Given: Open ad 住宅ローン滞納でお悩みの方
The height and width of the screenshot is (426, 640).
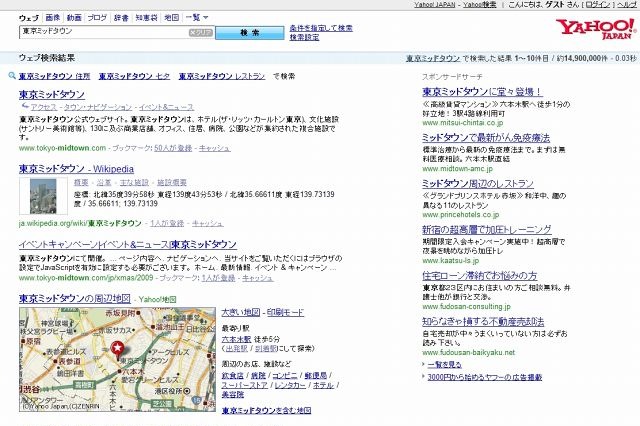Looking at the screenshot, I should [480, 275].
